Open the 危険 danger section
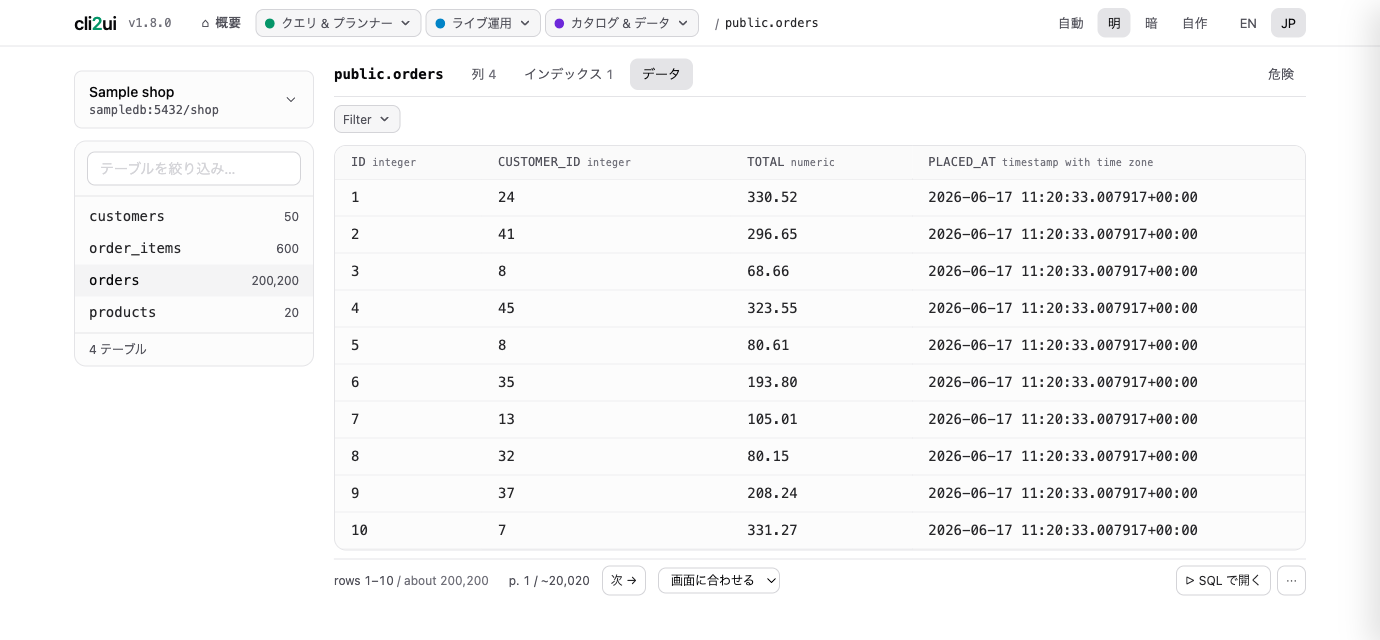The width and height of the screenshot is (1380, 640). click(x=1281, y=74)
